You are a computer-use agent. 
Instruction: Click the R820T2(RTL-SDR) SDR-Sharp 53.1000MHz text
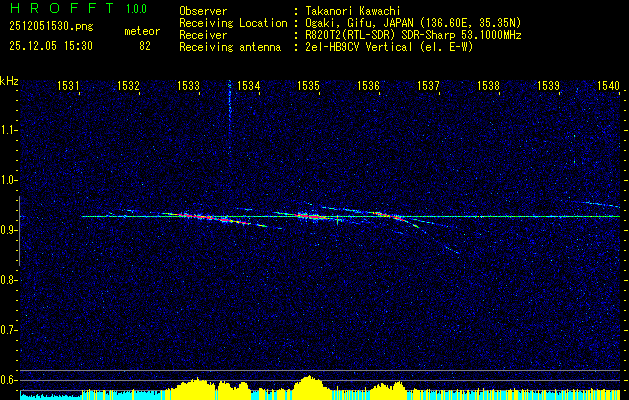click(x=413, y=35)
